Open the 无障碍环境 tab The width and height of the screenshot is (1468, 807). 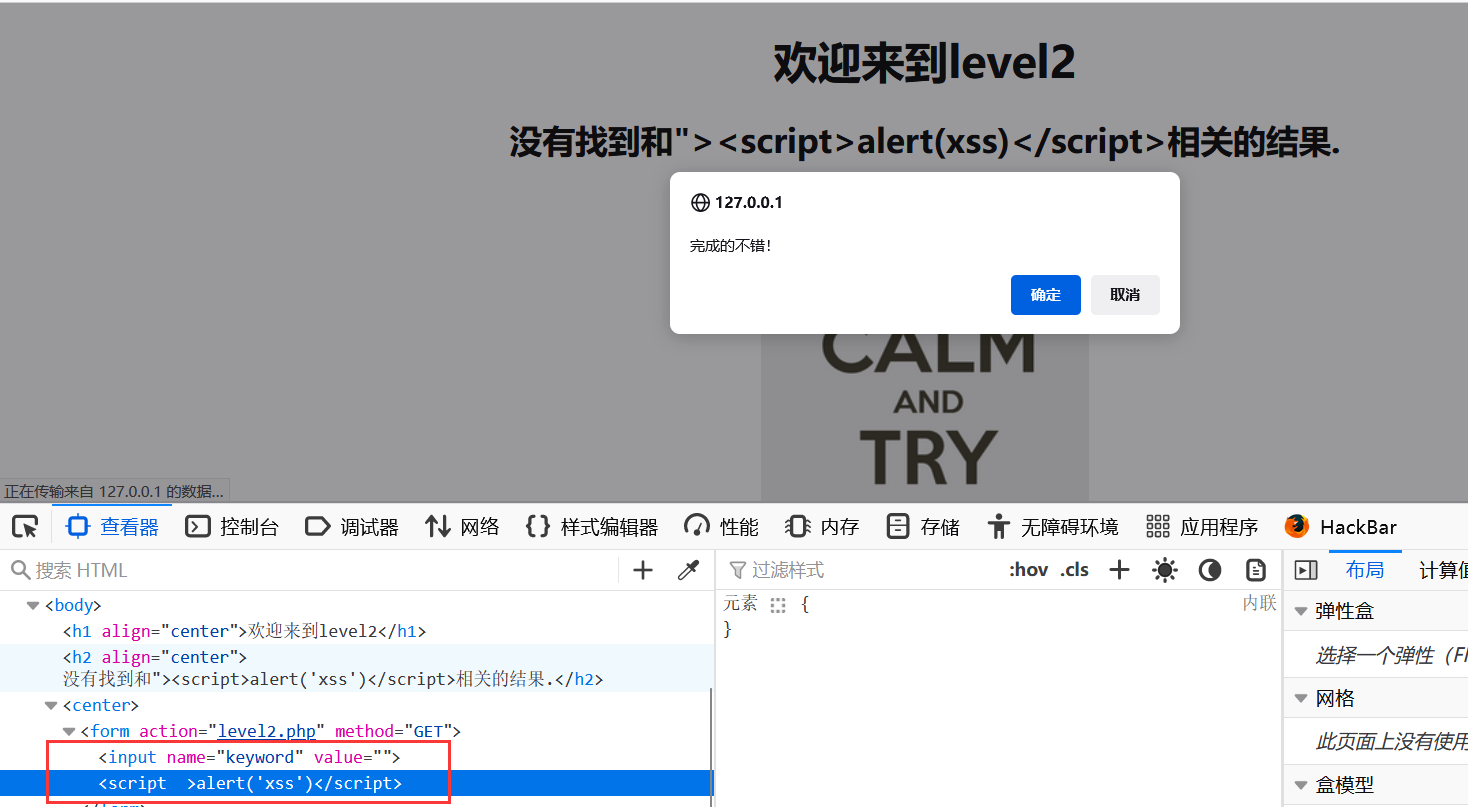click(x=1052, y=526)
